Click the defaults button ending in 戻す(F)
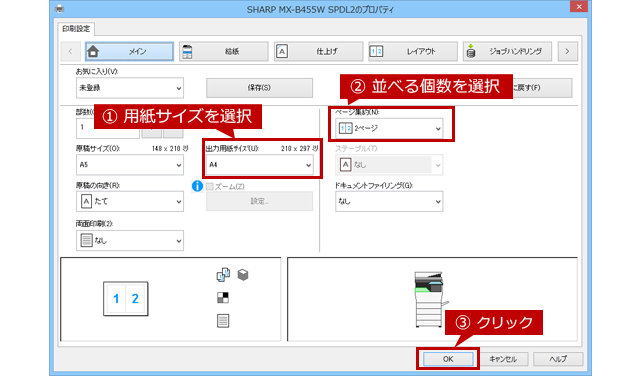This screenshot has width=640, height=376. pyautogui.click(x=542, y=88)
